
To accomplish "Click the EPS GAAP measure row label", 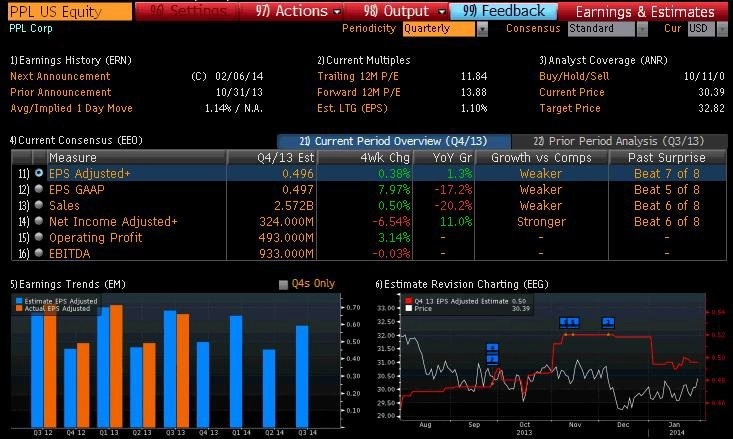I will point(77,189).
